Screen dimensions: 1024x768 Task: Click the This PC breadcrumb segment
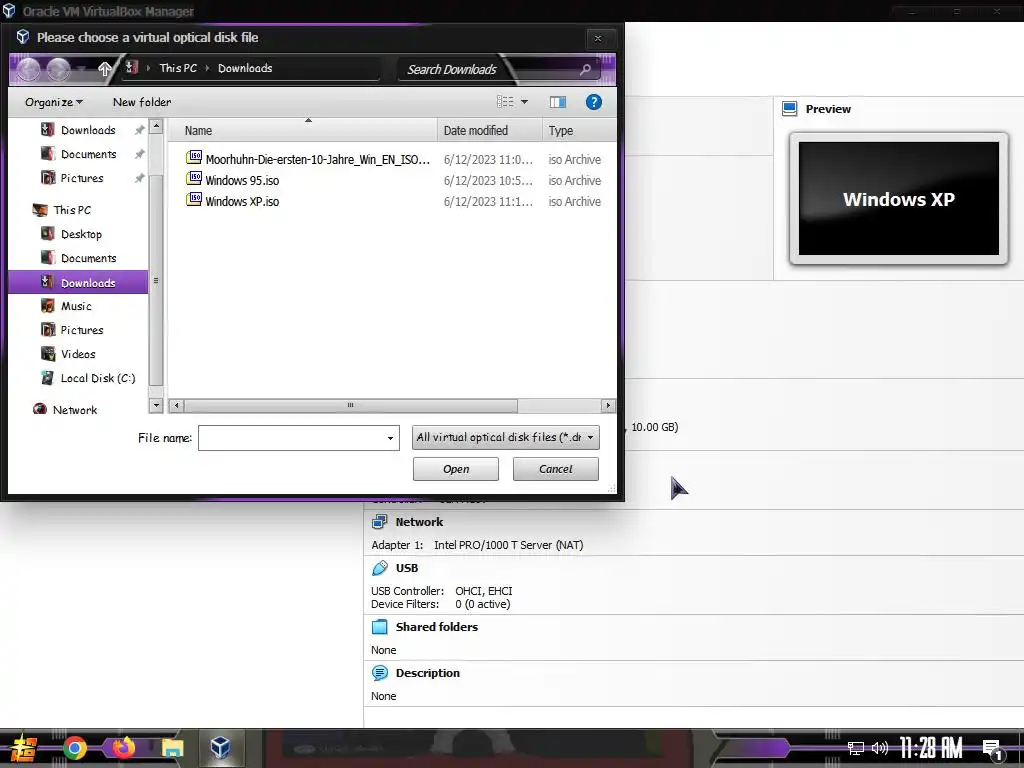click(178, 68)
